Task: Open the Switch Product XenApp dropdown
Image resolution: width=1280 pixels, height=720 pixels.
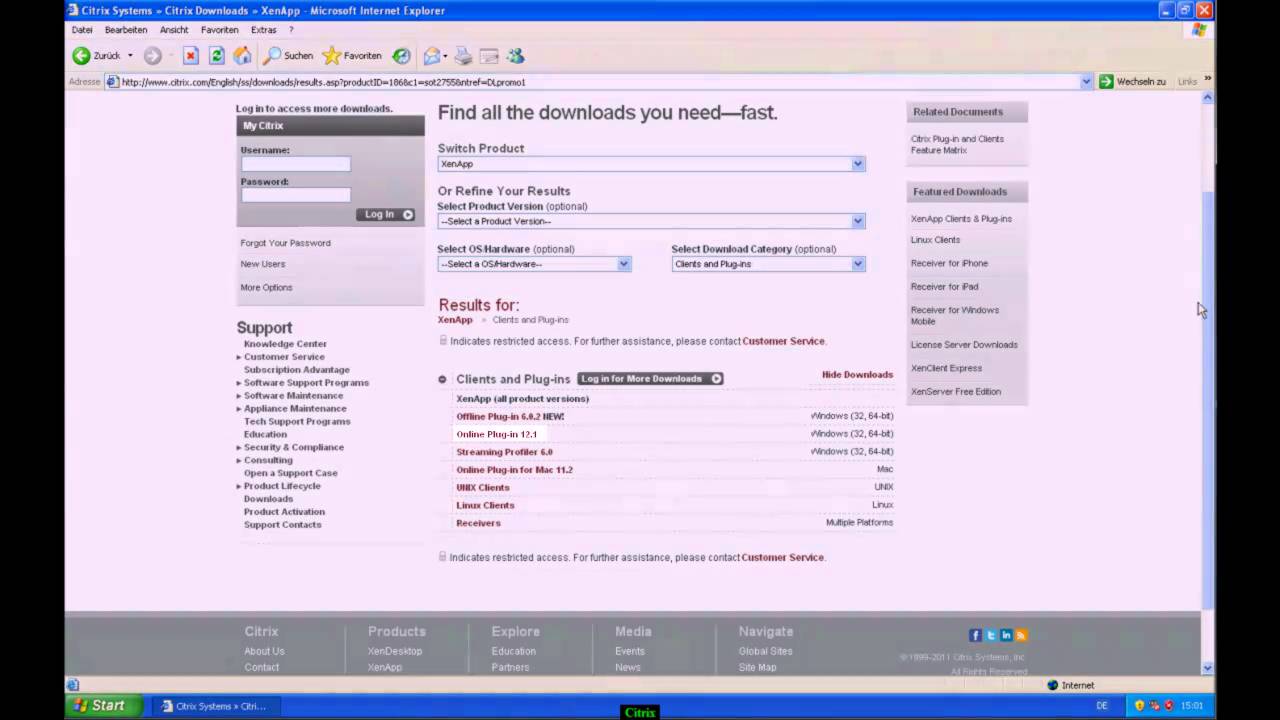Action: tap(651, 164)
